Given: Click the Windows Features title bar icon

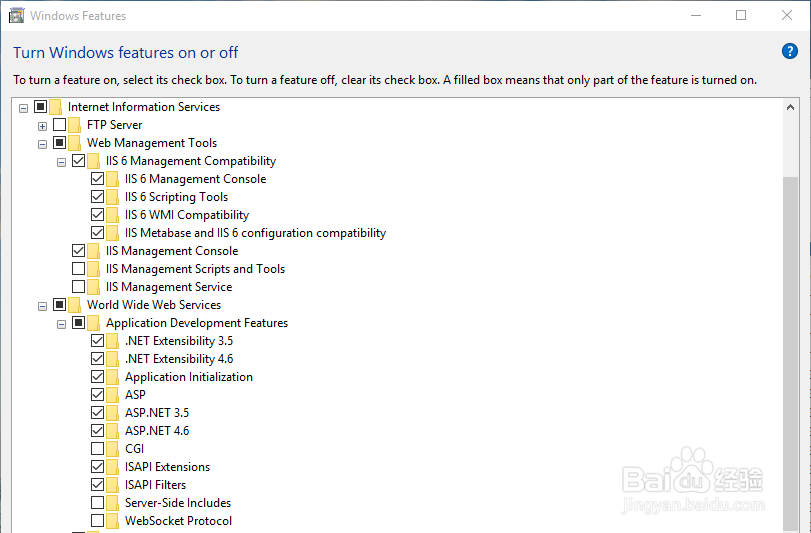Looking at the screenshot, I should point(17,15).
